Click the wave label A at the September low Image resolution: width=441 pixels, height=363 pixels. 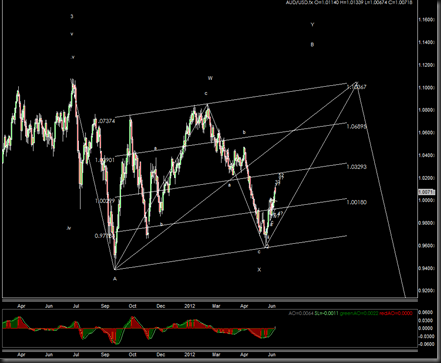point(115,279)
